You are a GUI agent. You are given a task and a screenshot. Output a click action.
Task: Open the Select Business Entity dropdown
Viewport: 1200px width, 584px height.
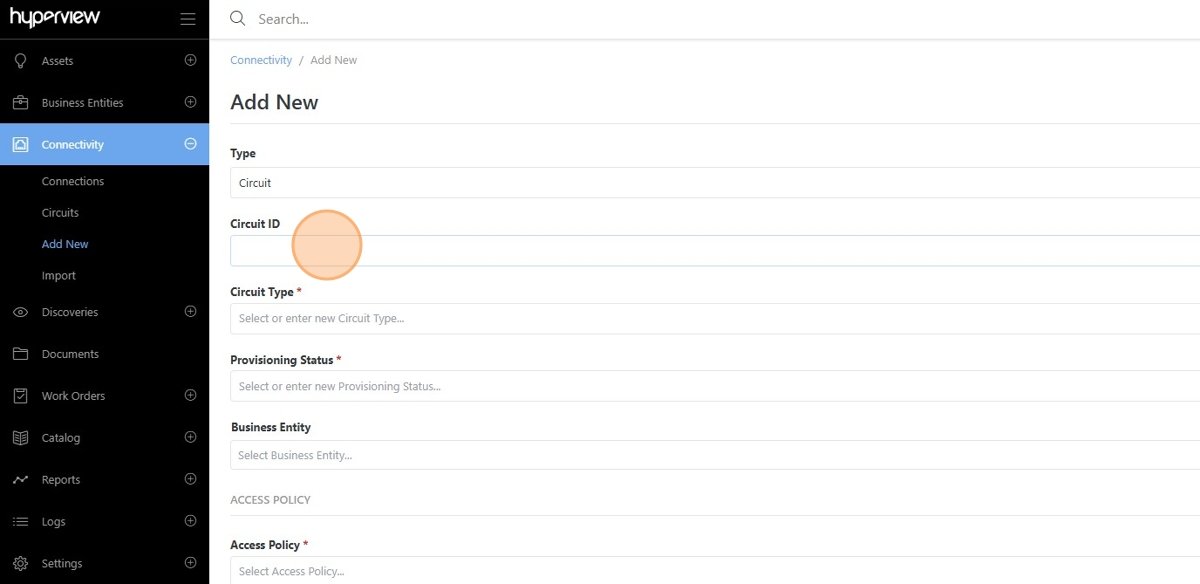pyautogui.click(x=715, y=455)
